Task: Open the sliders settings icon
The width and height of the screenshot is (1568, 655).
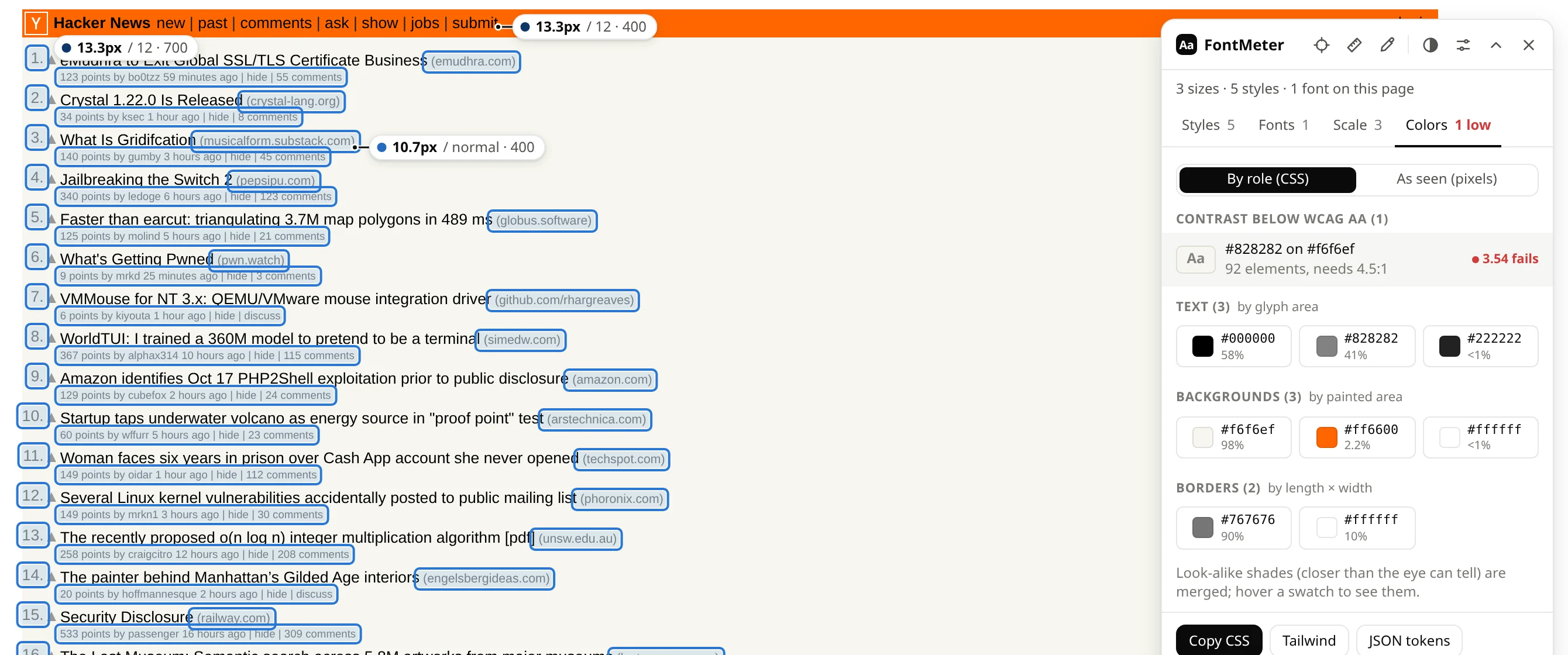Action: tap(1463, 45)
